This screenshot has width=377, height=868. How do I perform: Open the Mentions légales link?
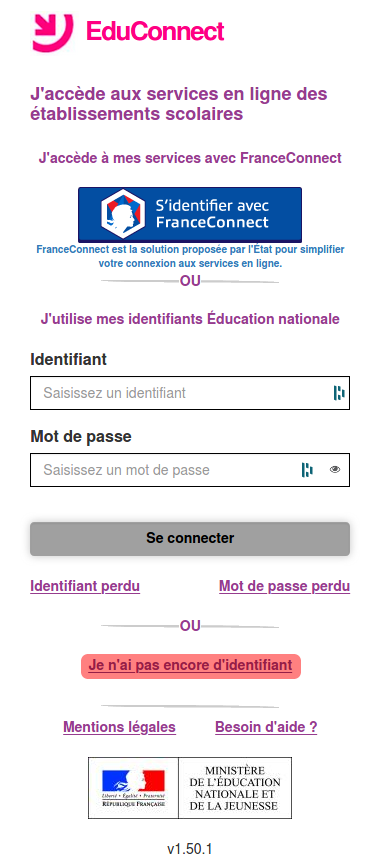120,727
